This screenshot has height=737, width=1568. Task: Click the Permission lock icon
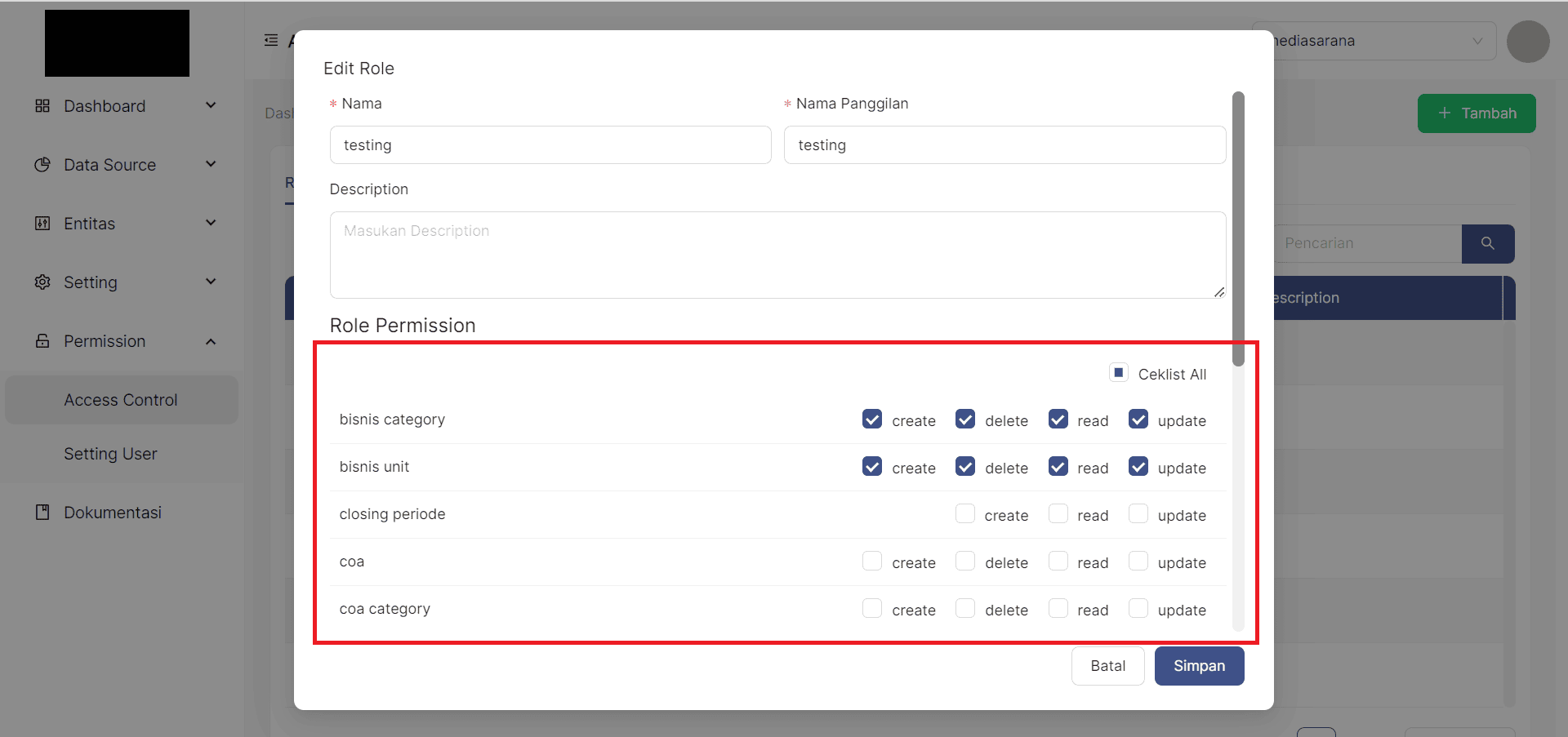tap(42, 341)
